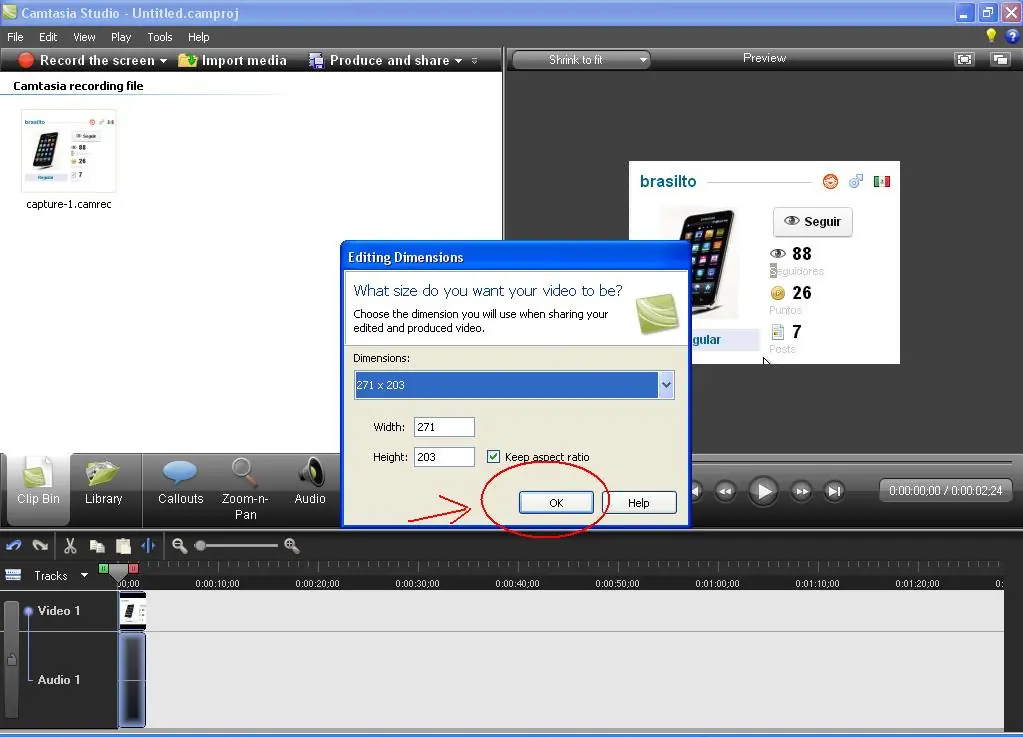Image resolution: width=1023 pixels, height=737 pixels.
Task: Restore down the Camtasia Studio window
Action: pos(988,12)
